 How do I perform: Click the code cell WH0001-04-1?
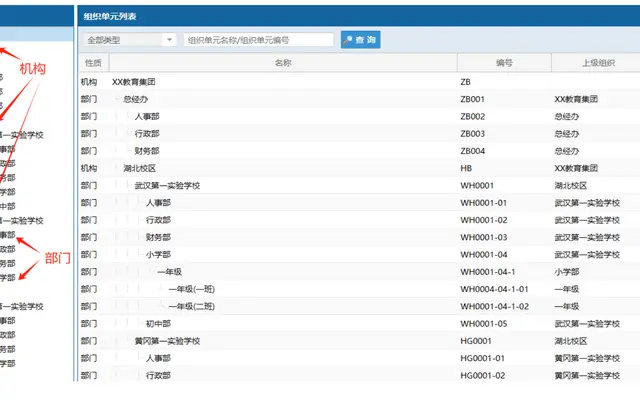tap(488, 272)
